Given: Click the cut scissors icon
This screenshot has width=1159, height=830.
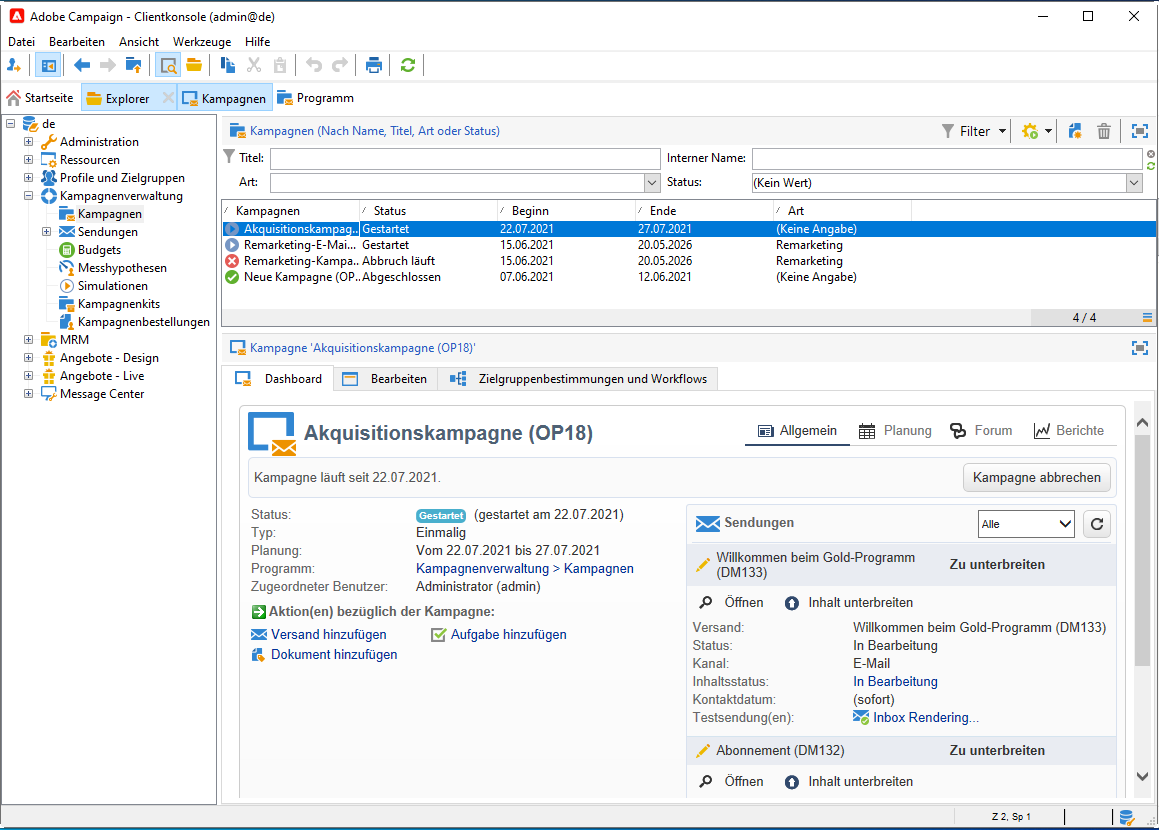Looking at the screenshot, I should pos(254,66).
